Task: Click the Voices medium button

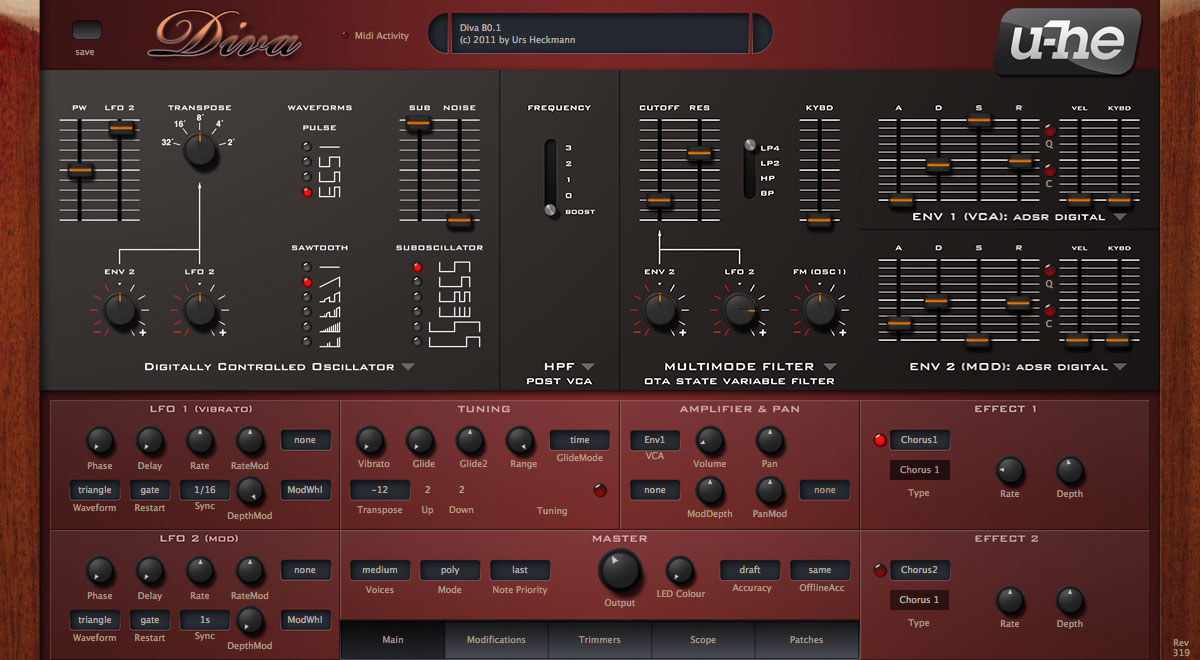Action: pos(380,570)
